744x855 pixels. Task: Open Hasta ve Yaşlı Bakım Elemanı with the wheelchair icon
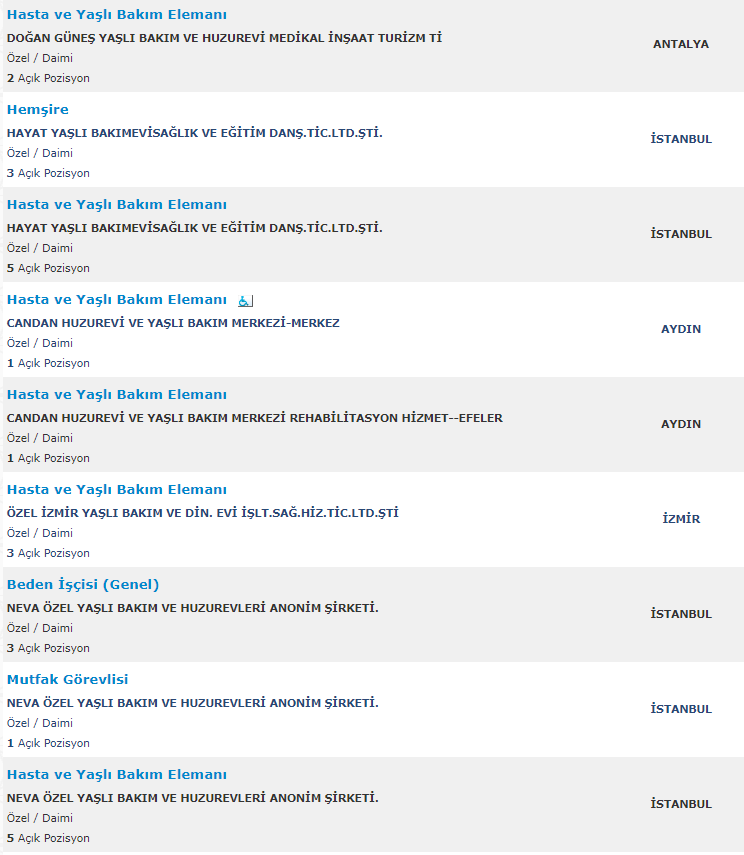pyautogui.click(x=117, y=299)
